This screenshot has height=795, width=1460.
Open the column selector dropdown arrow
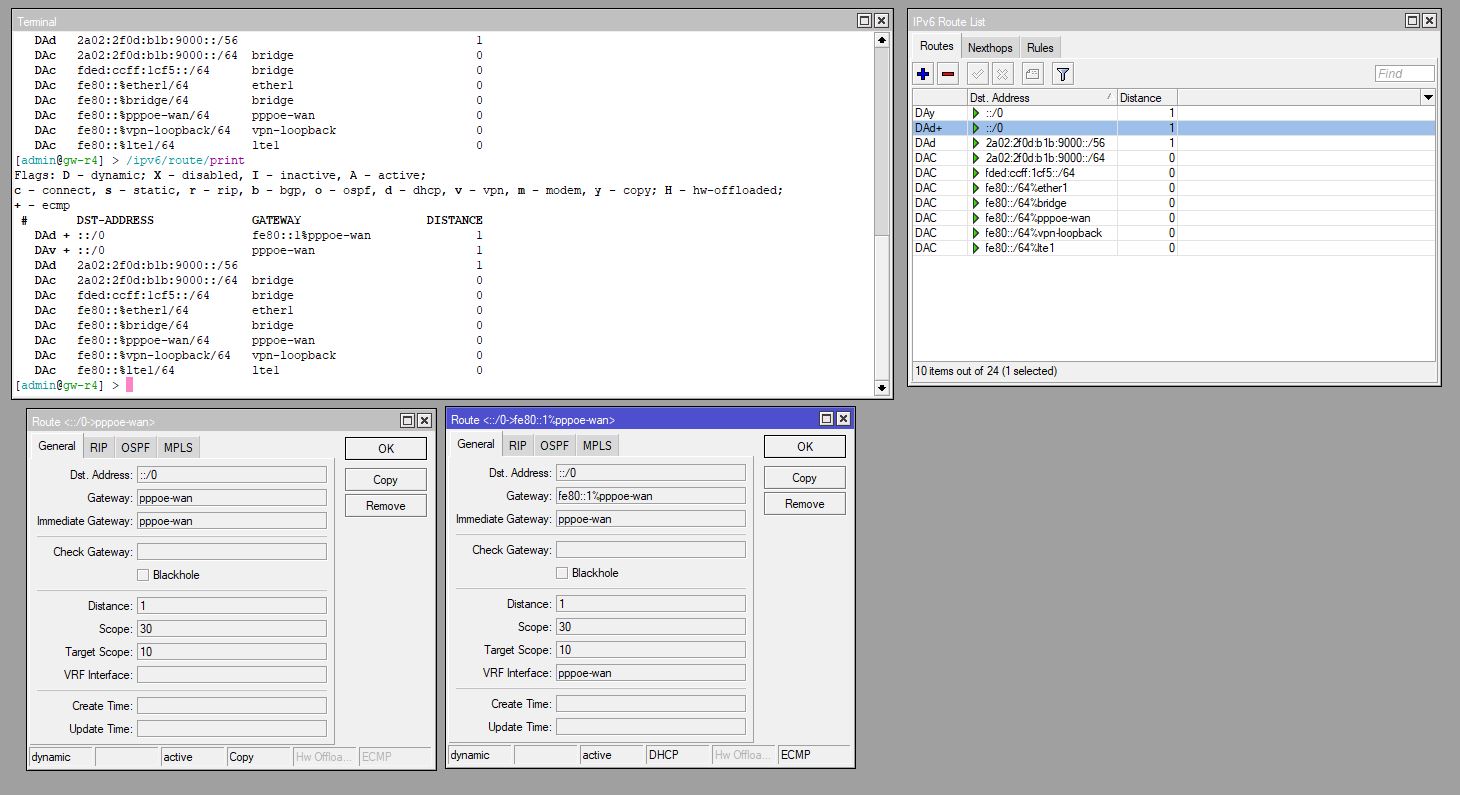pos(1428,98)
